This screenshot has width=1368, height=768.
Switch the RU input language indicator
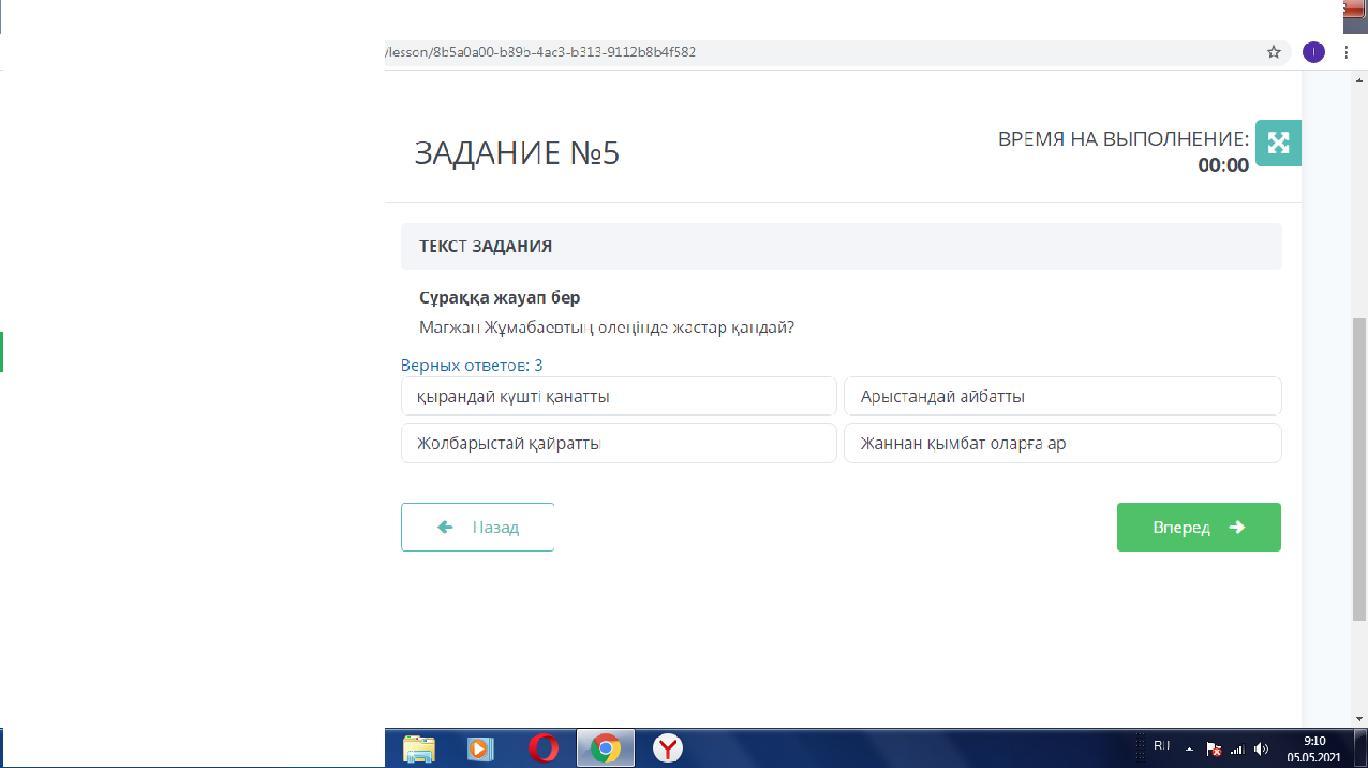[1162, 746]
